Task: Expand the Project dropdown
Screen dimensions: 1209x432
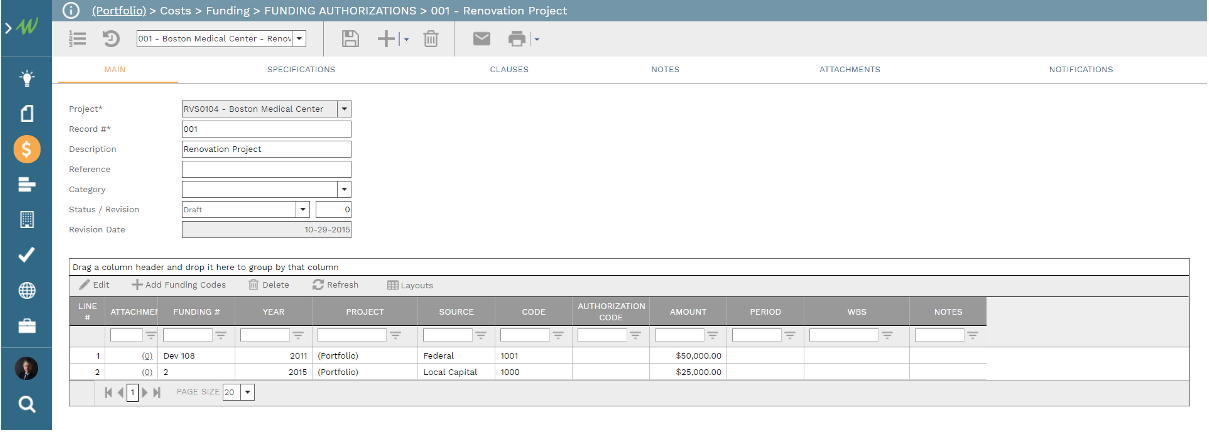Action: 344,109
